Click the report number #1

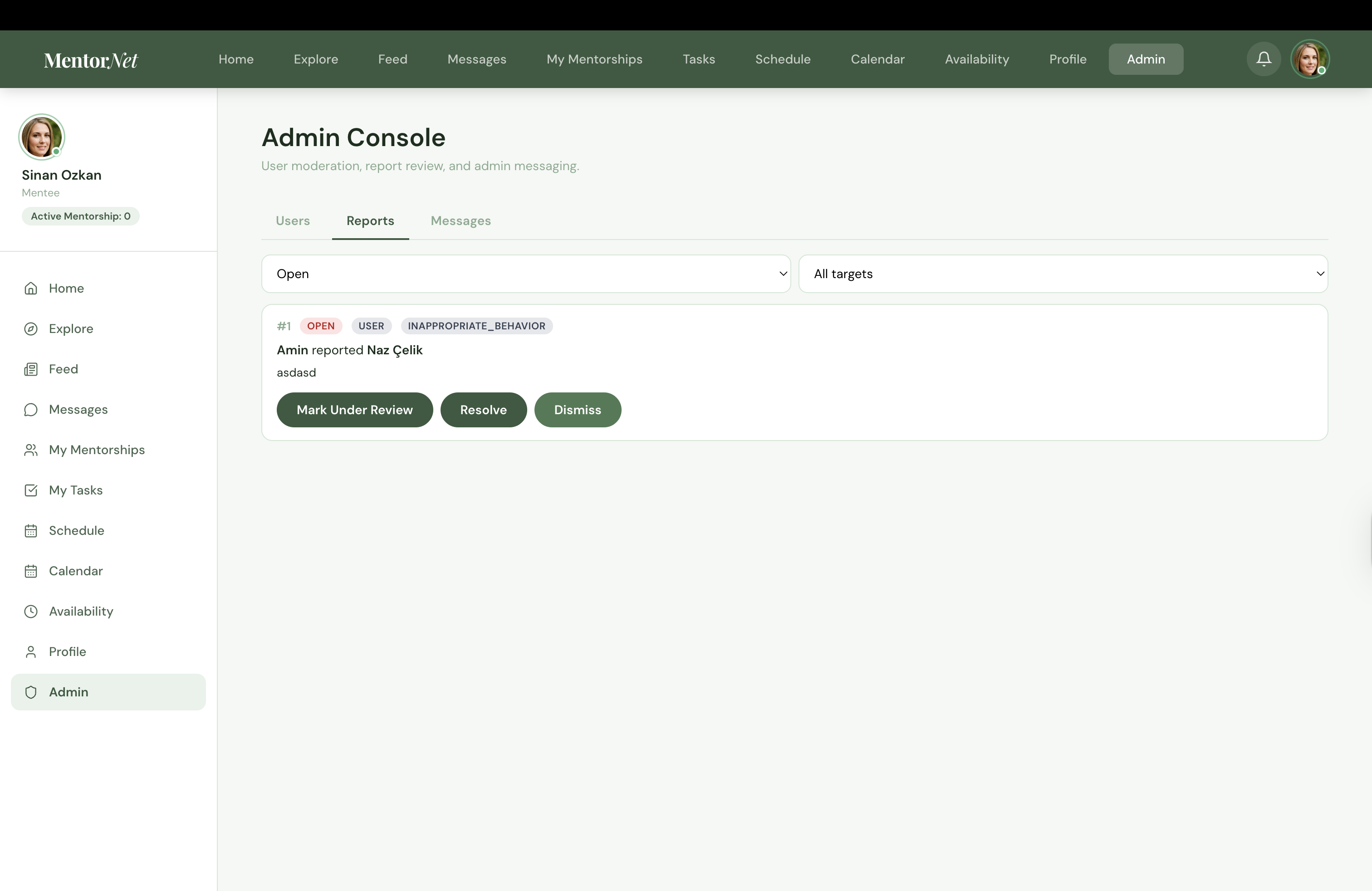click(284, 326)
